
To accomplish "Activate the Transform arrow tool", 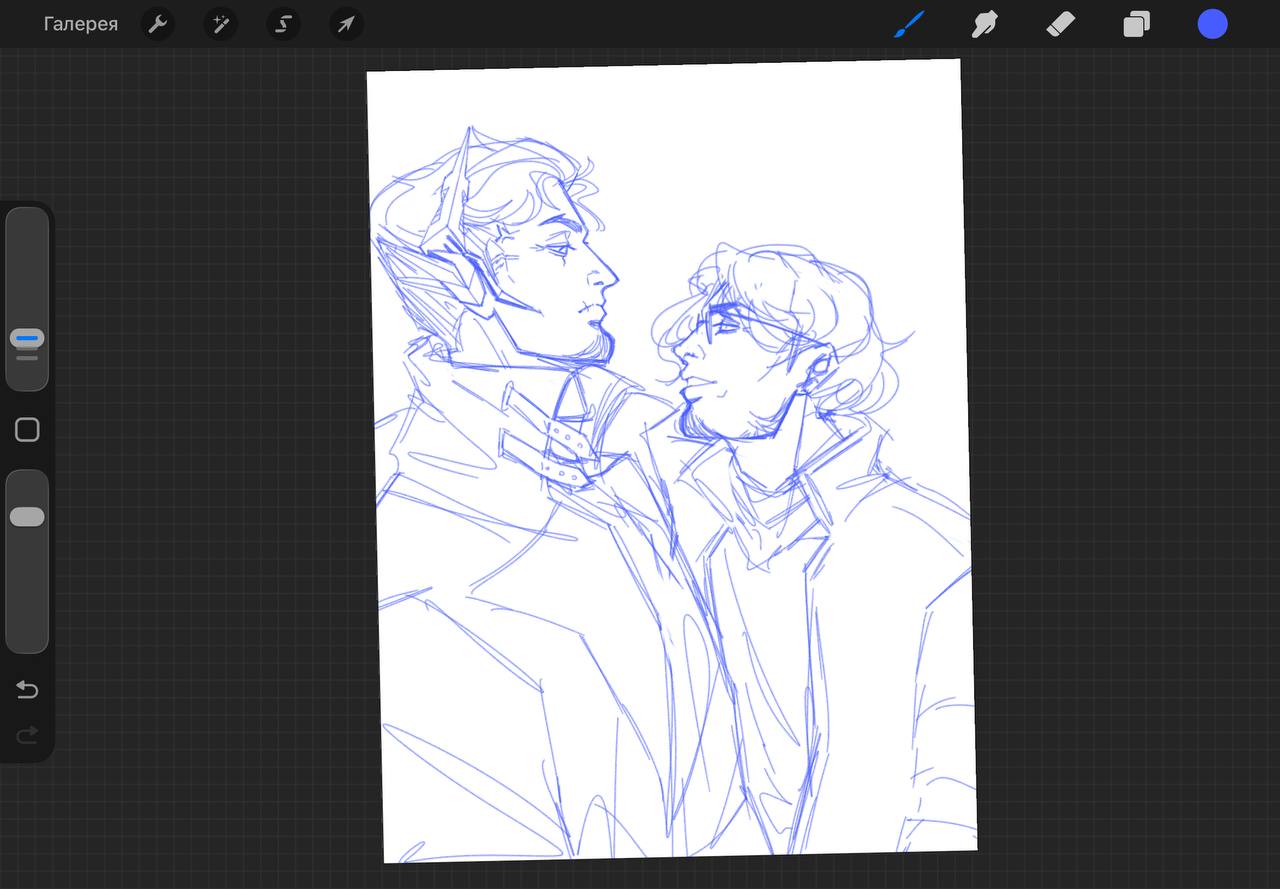I will coord(346,24).
